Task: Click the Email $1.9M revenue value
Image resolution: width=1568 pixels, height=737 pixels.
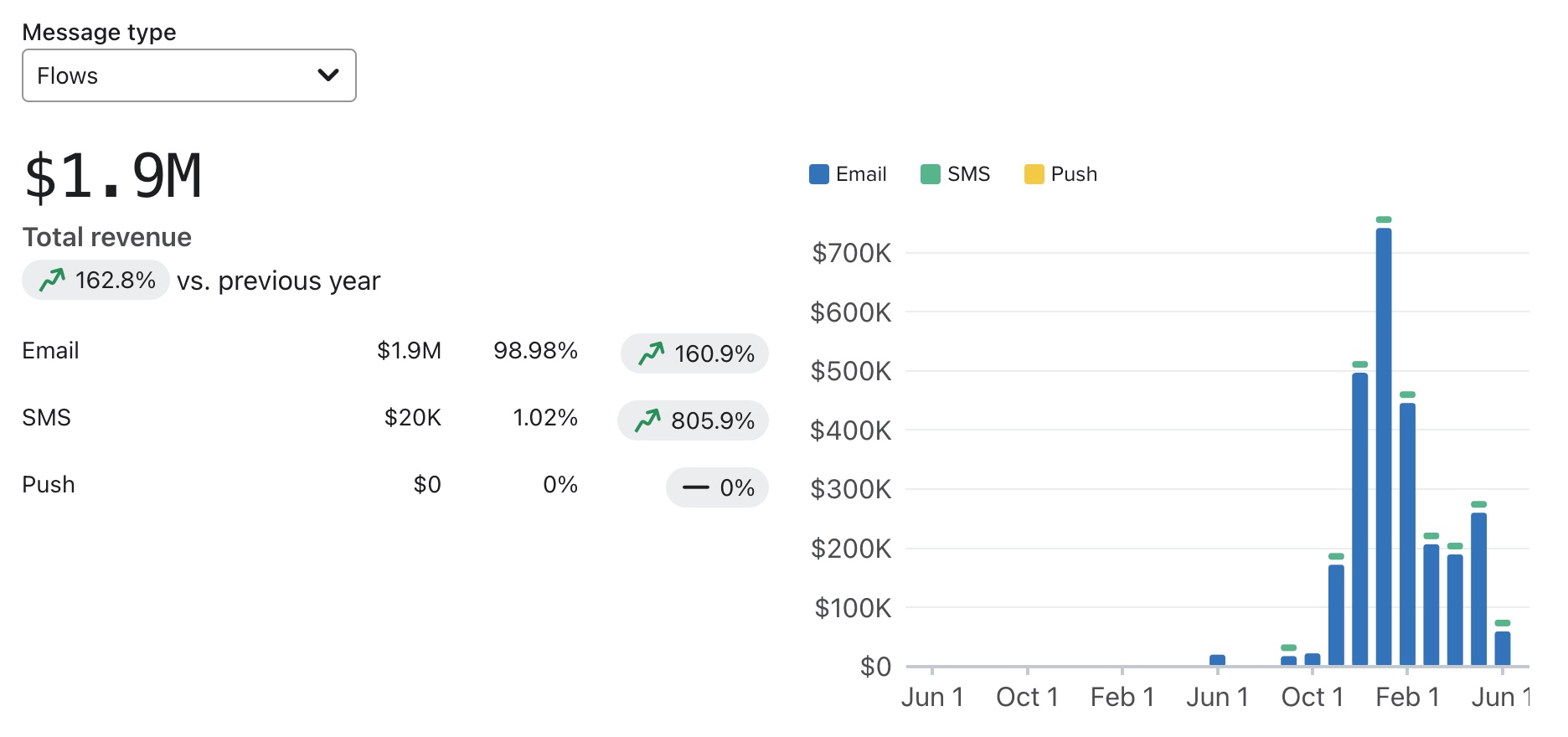Action: (x=409, y=351)
